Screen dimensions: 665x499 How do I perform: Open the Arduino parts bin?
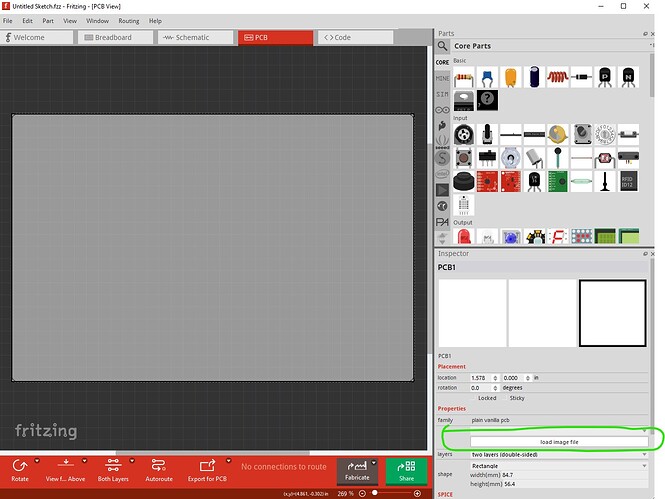click(442, 110)
